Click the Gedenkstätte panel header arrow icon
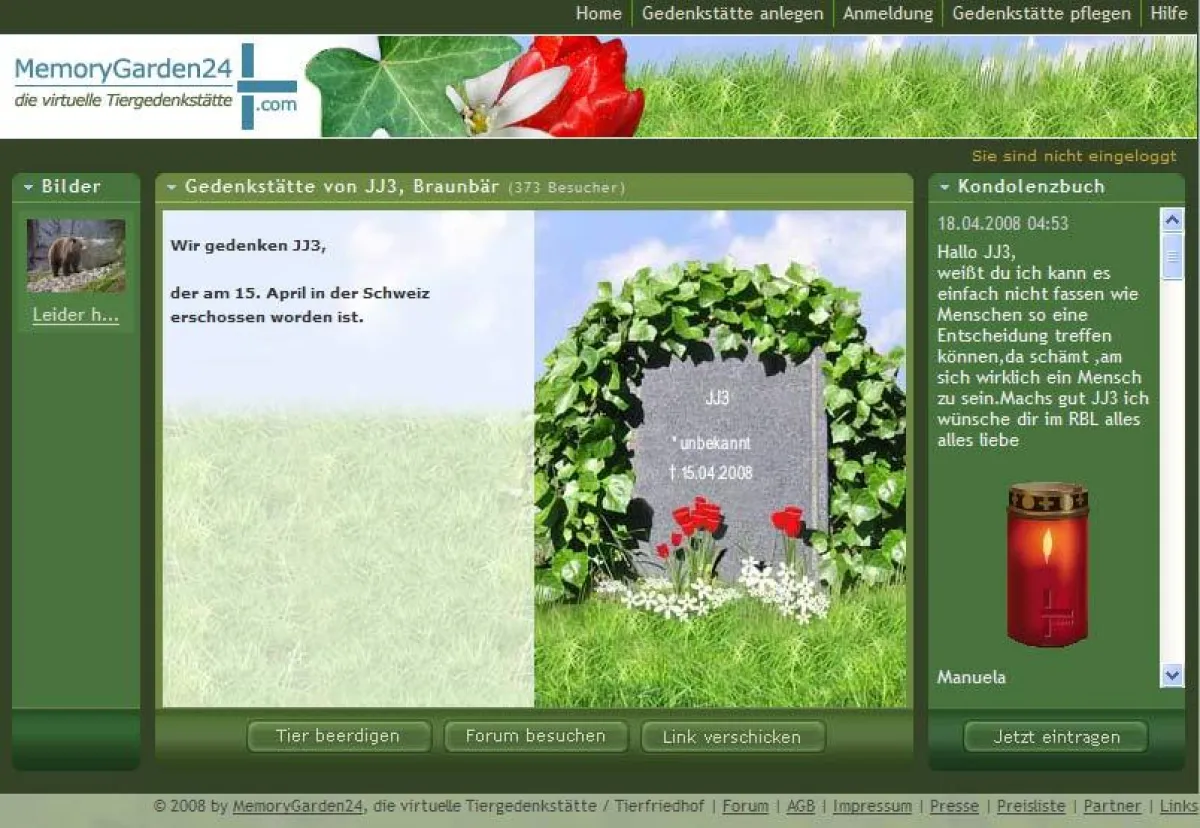1200x828 pixels. tap(173, 186)
